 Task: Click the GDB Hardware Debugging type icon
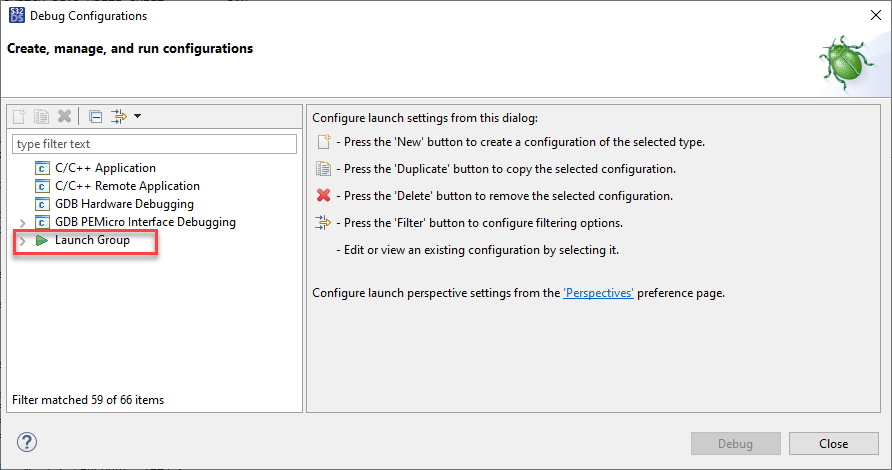point(42,204)
